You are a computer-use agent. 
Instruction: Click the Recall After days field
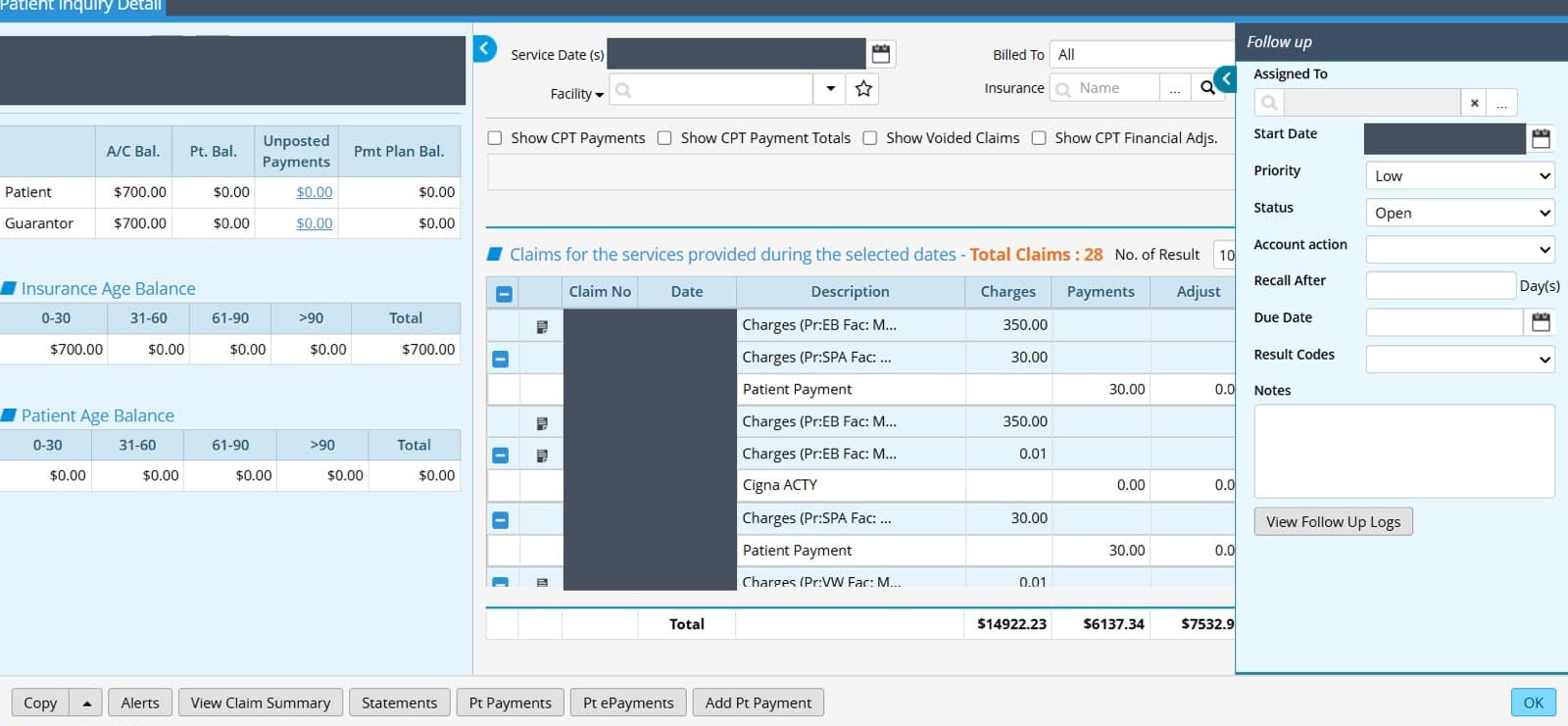[x=1441, y=285]
